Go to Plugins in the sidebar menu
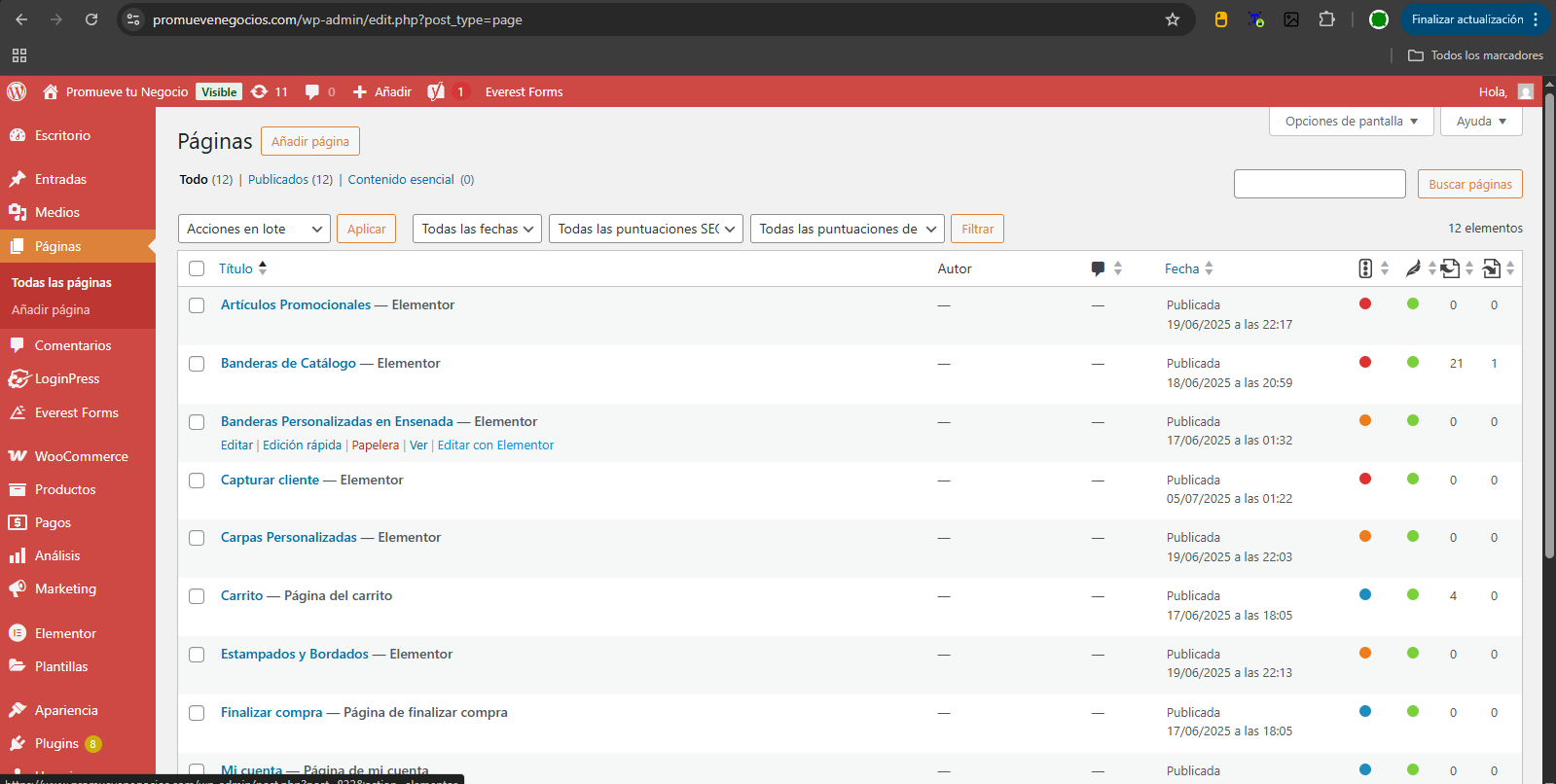The height and width of the screenshot is (784, 1556). point(56,743)
